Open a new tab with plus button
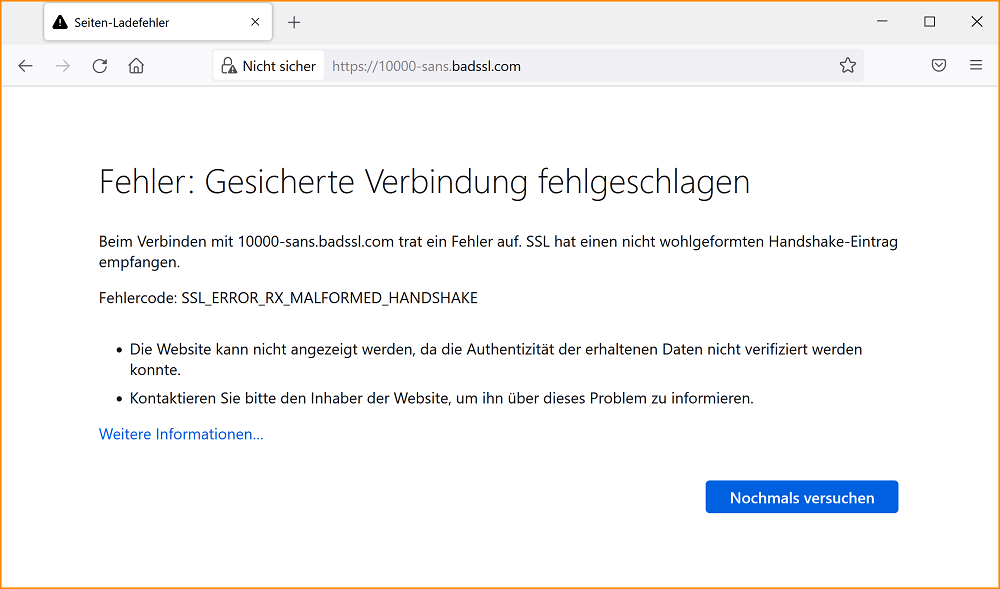Screen dimensions: 1000x589 [294, 22]
